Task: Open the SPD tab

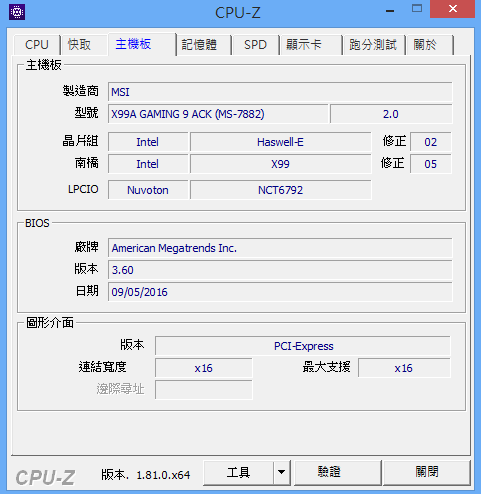Action: (255, 45)
